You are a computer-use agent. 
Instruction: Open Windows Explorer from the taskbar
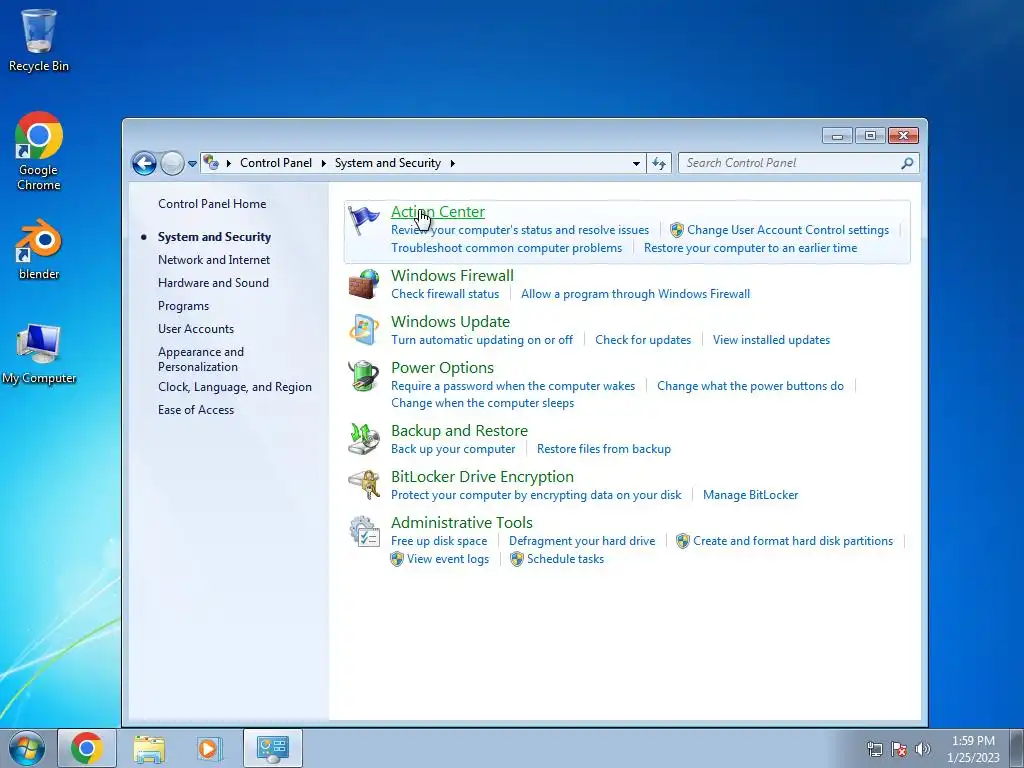(149, 748)
